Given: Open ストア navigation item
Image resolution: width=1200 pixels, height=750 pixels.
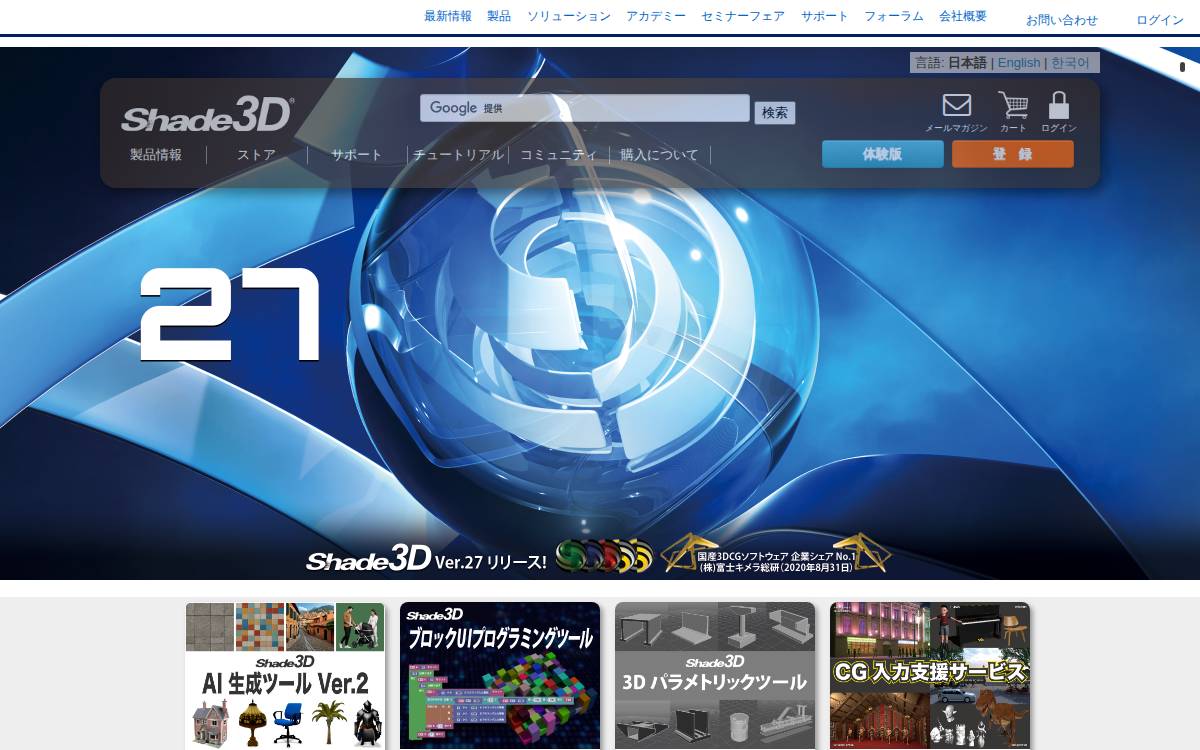Looking at the screenshot, I should 256,155.
